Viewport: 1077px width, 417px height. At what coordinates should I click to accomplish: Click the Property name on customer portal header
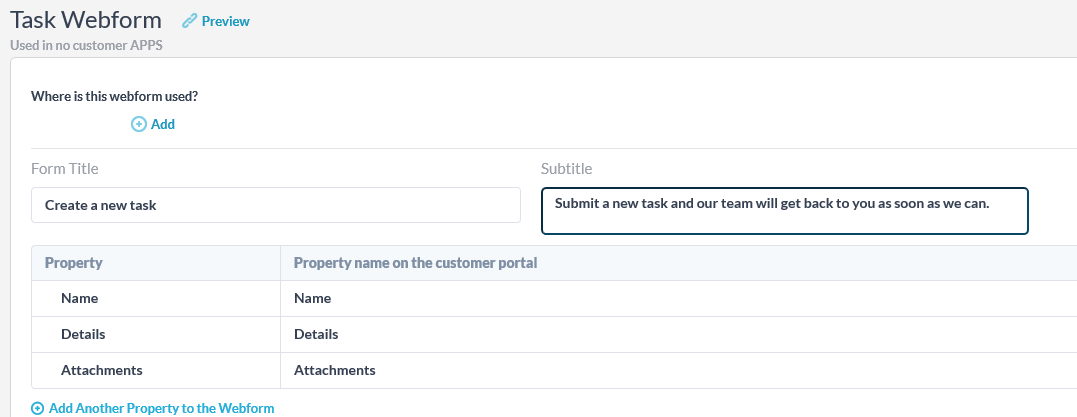(416, 262)
